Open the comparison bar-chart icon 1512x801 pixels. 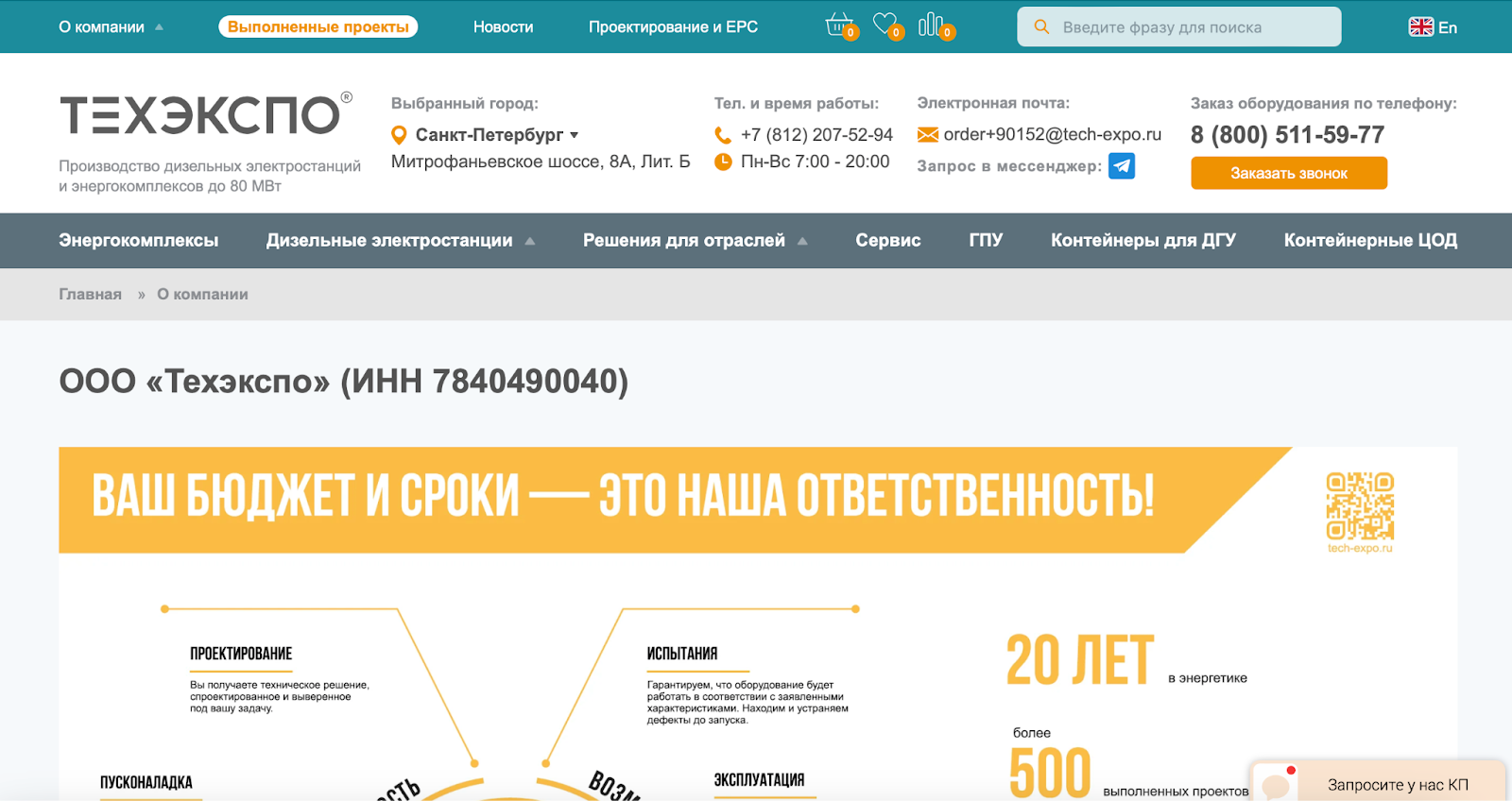(x=933, y=26)
